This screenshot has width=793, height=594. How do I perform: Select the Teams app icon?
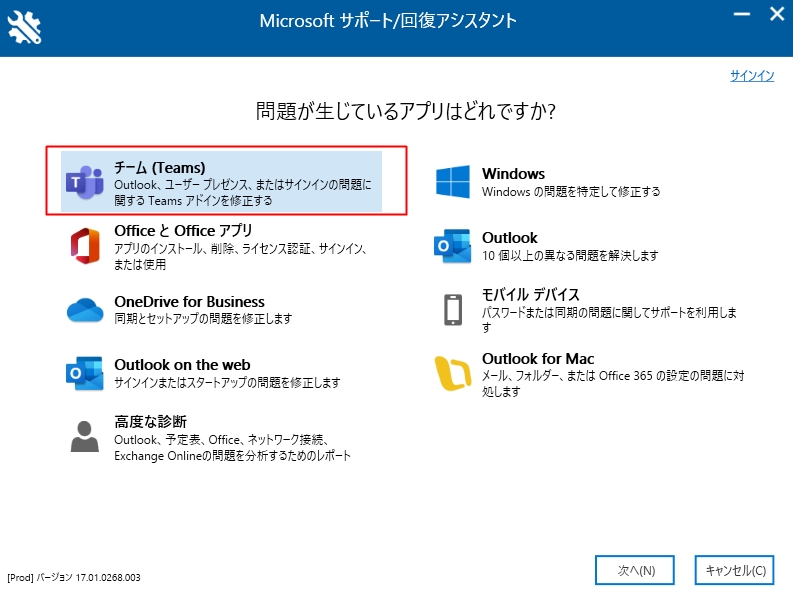point(84,182)
